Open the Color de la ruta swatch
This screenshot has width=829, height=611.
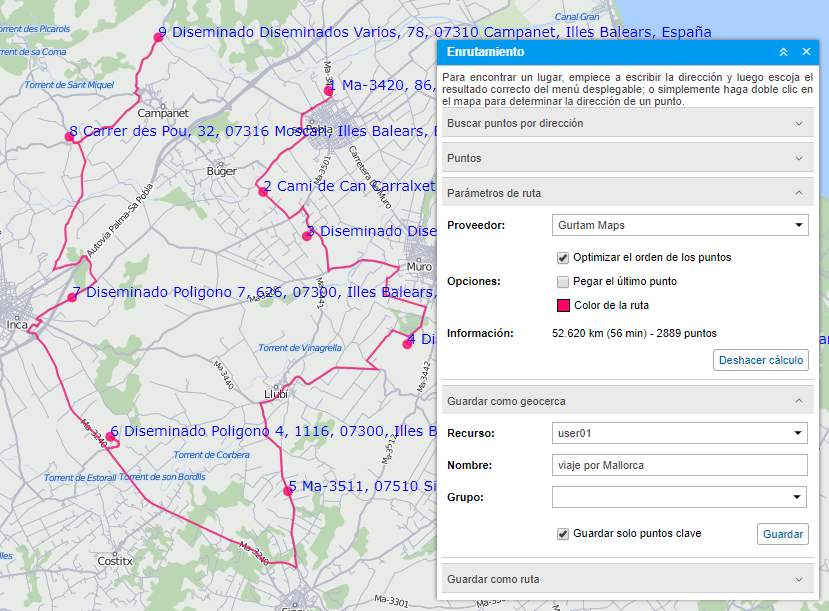pos(563,306)
